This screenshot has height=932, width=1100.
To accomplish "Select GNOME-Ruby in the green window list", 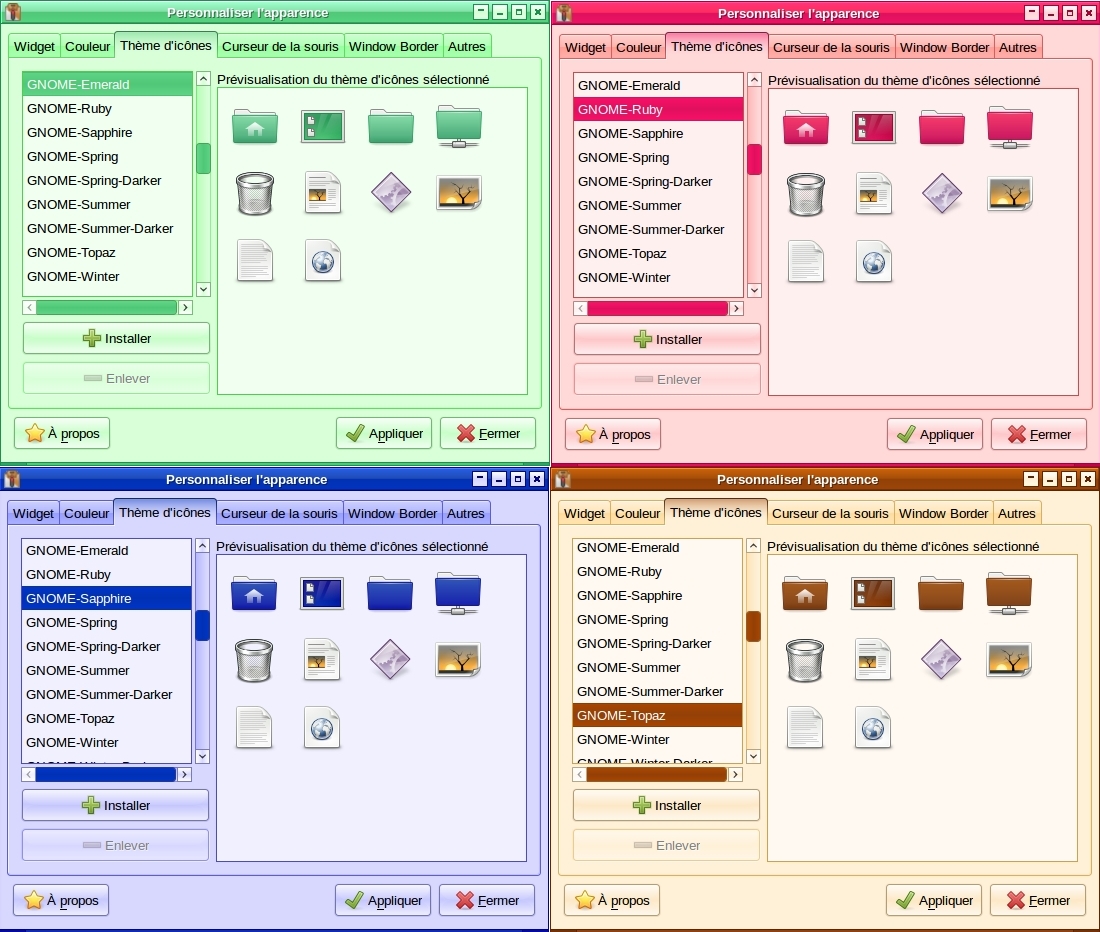I will (107, 109).
